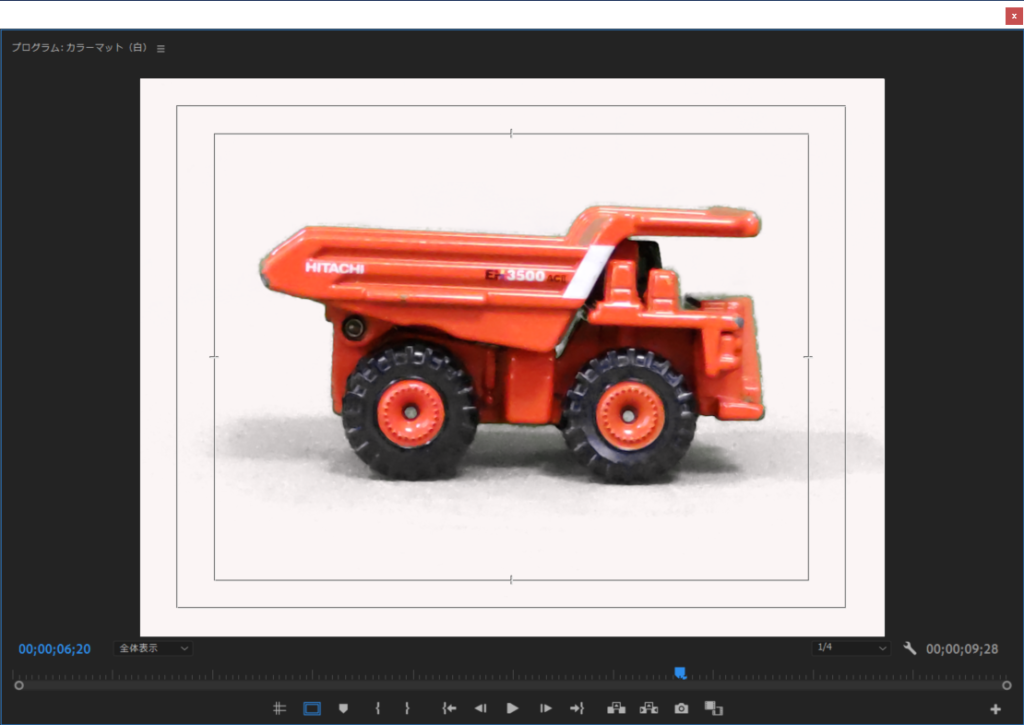Viewport: 1024px width, 725px height.
Task: Mark the In point
Action: 377,708
